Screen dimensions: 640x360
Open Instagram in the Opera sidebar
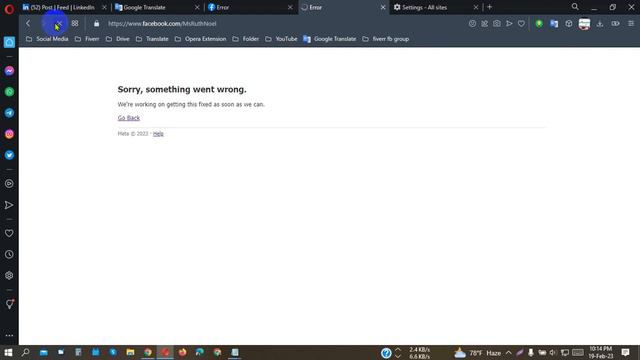(9, 134)
